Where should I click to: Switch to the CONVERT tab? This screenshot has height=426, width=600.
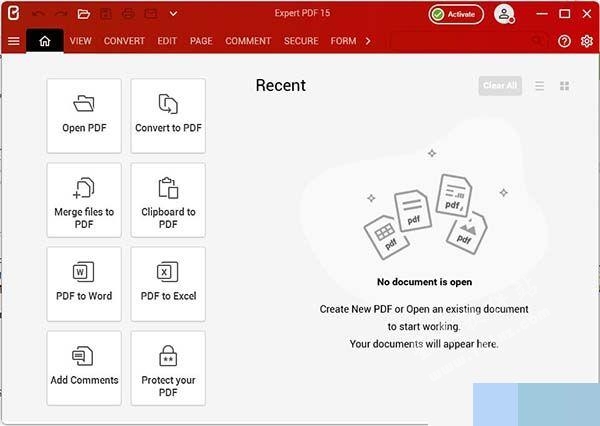[124, 41]
